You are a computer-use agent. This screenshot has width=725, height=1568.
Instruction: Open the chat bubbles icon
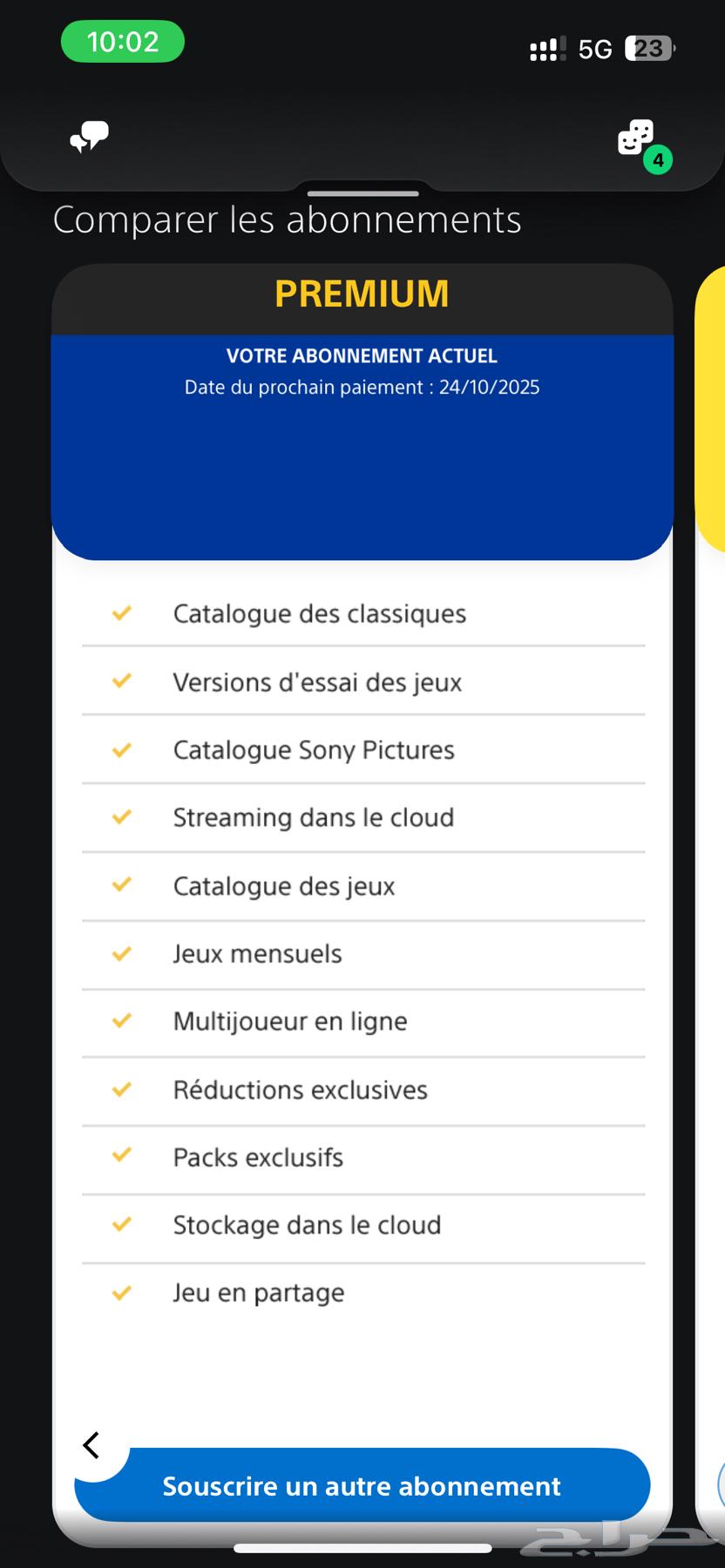click(x=90, y=137)
